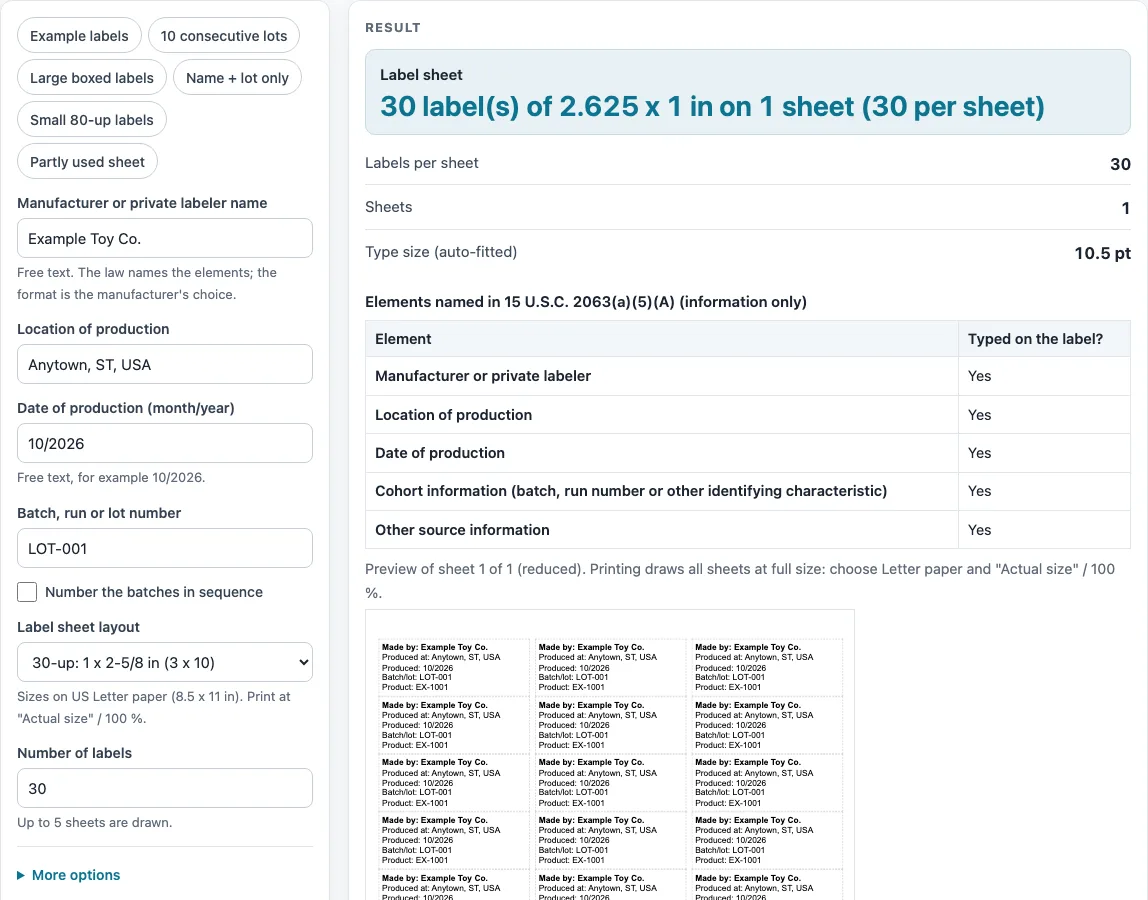The image size is (1148, 900).
Task: Click the label sheet preview thumbnail
Action: (x=610, y=754)
